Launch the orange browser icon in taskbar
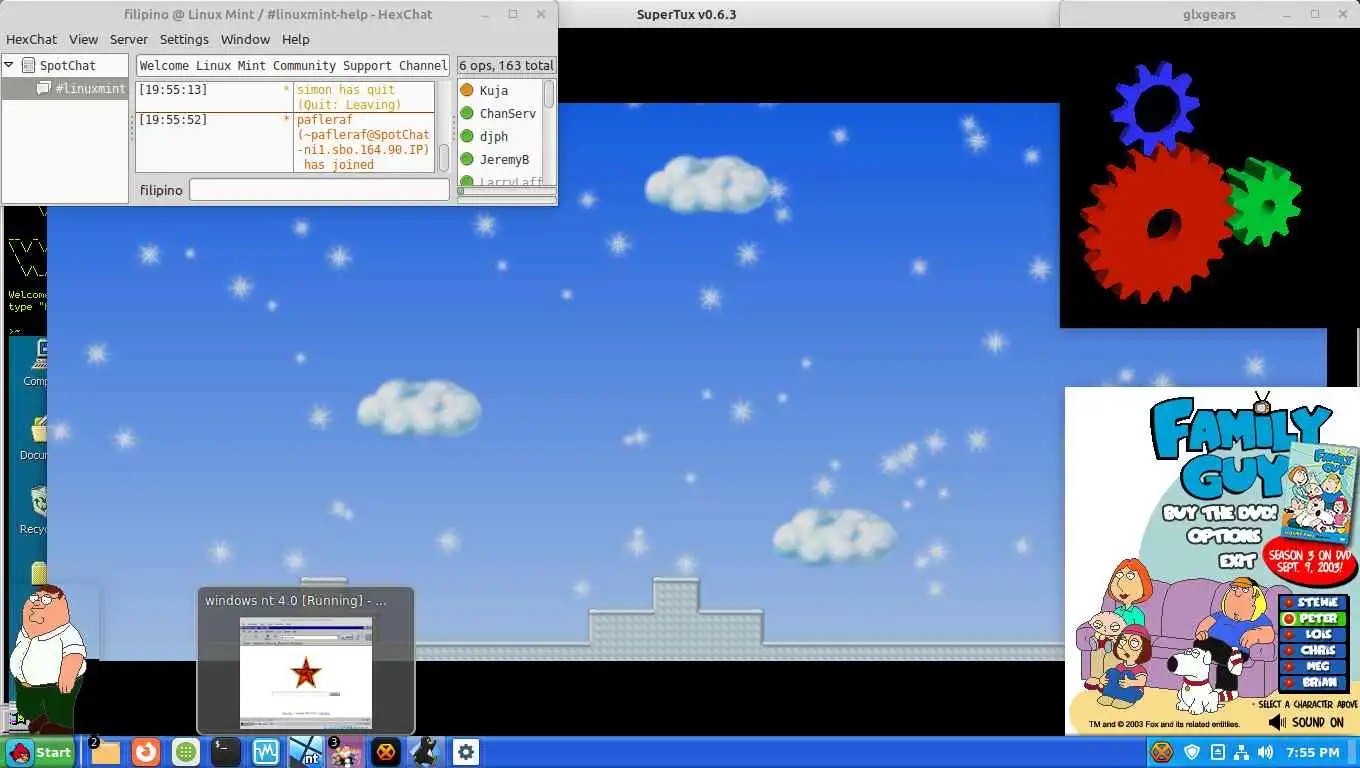Image resolution: width=1360 pixels, height=768 pixels. [146, 752]
